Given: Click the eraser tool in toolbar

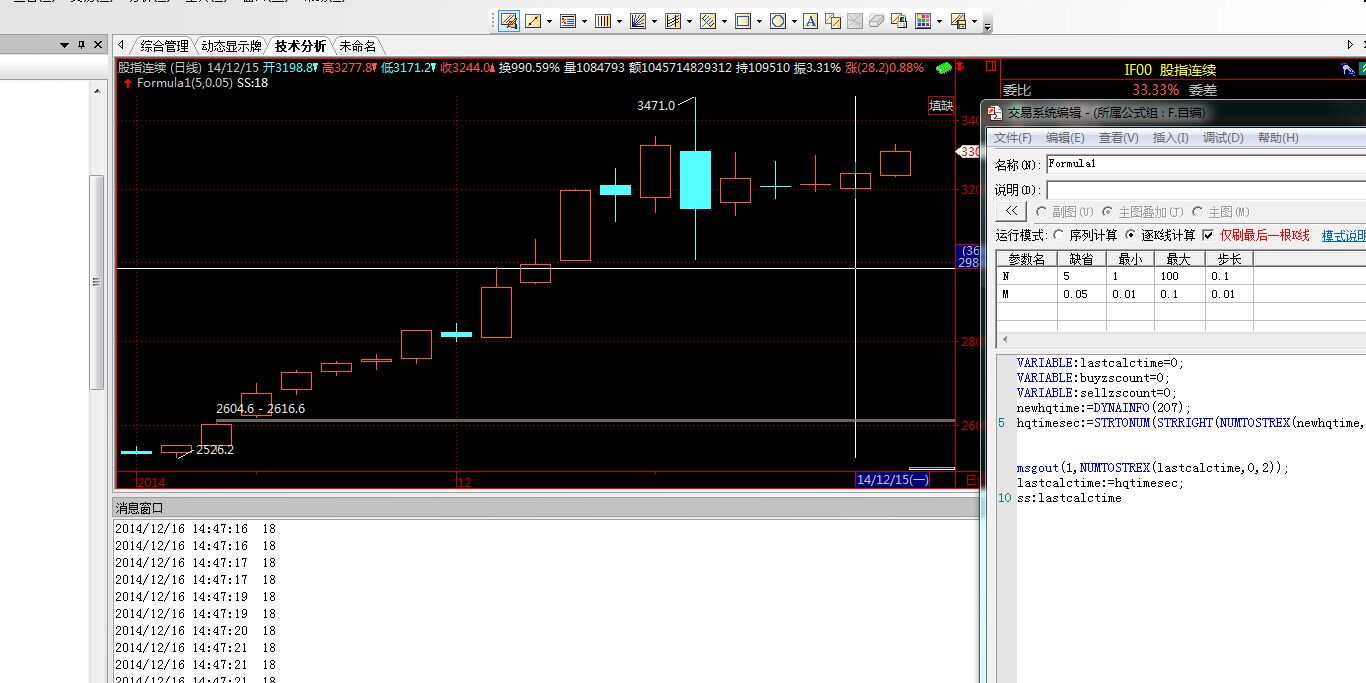Looking at the screenshot, I should pos(876,21).
